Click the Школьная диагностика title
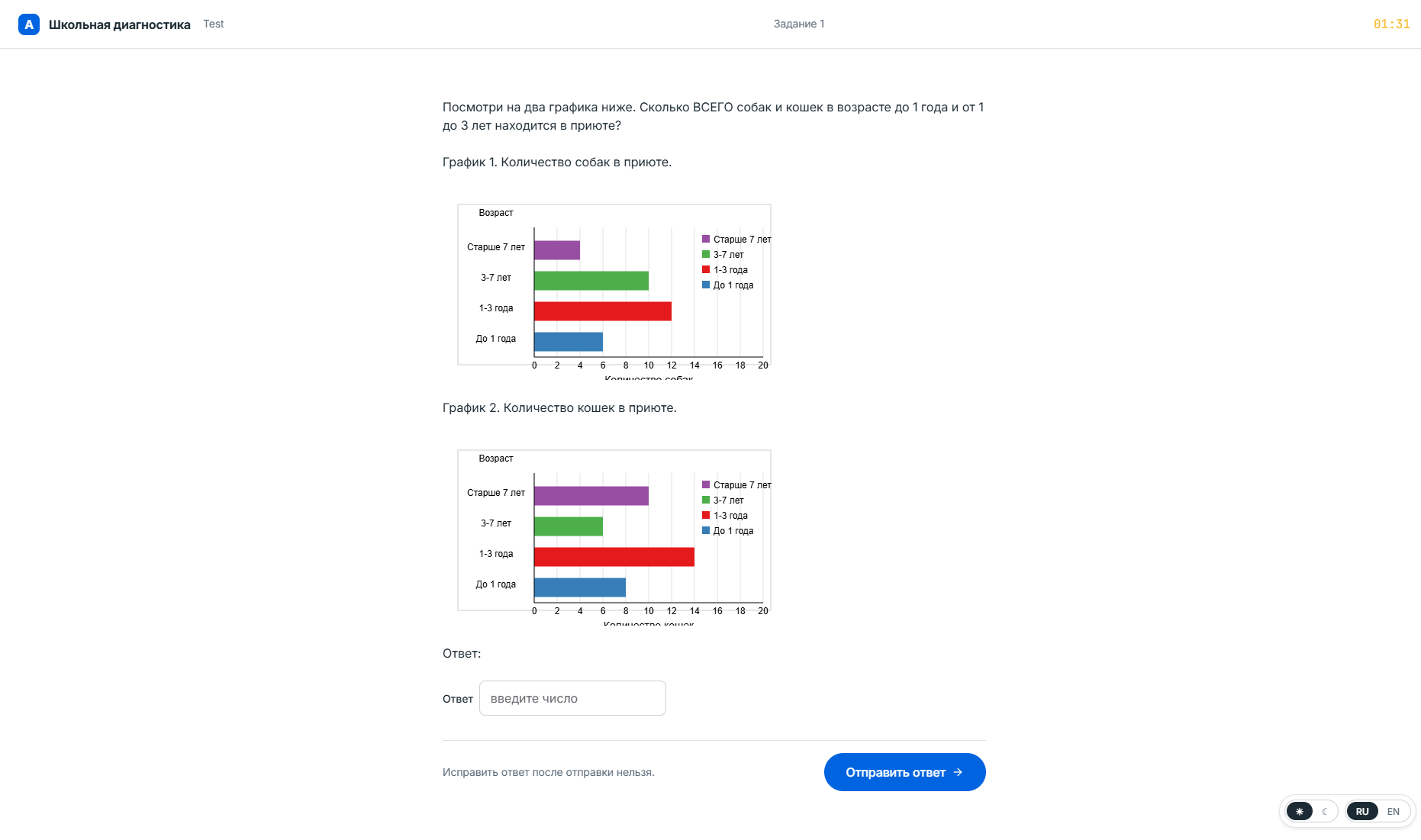The height and width of the screenshot is (840, 1421). click(x=120, y=24)
